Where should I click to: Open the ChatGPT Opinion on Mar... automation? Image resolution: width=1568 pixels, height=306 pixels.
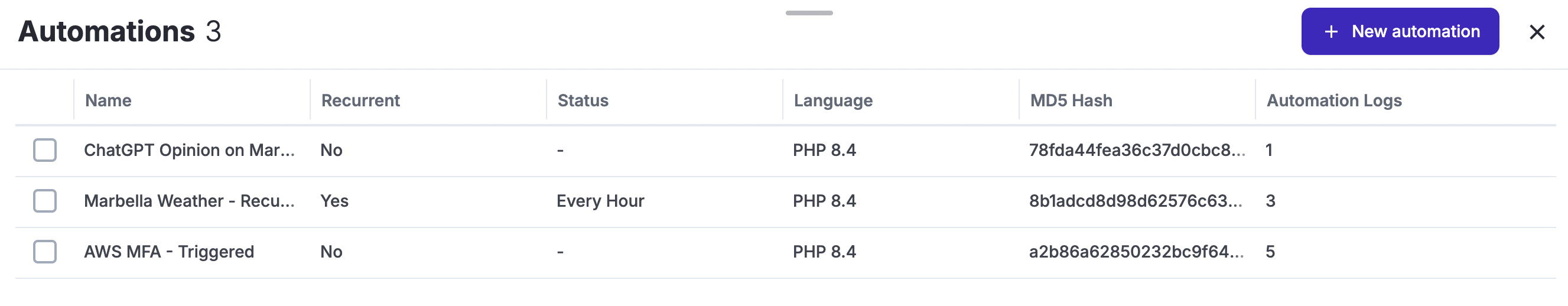(189, 150)
